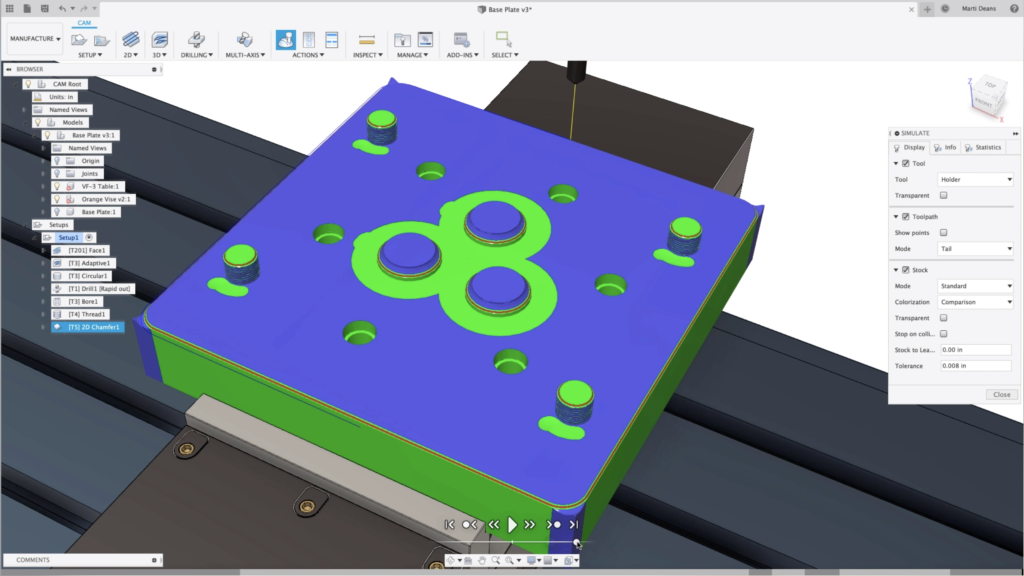The width and height of the screenshot is (1024, 576).
Task: Close the Simulate panel
Action: 1002,394
